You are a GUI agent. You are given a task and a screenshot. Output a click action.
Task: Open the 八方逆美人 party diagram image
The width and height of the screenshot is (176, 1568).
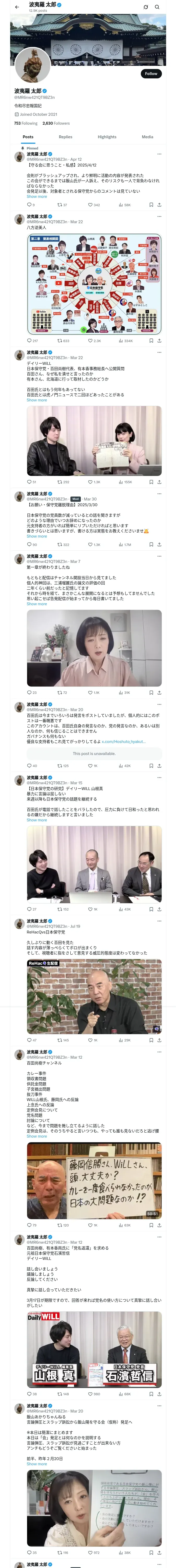tap(94, 284)
